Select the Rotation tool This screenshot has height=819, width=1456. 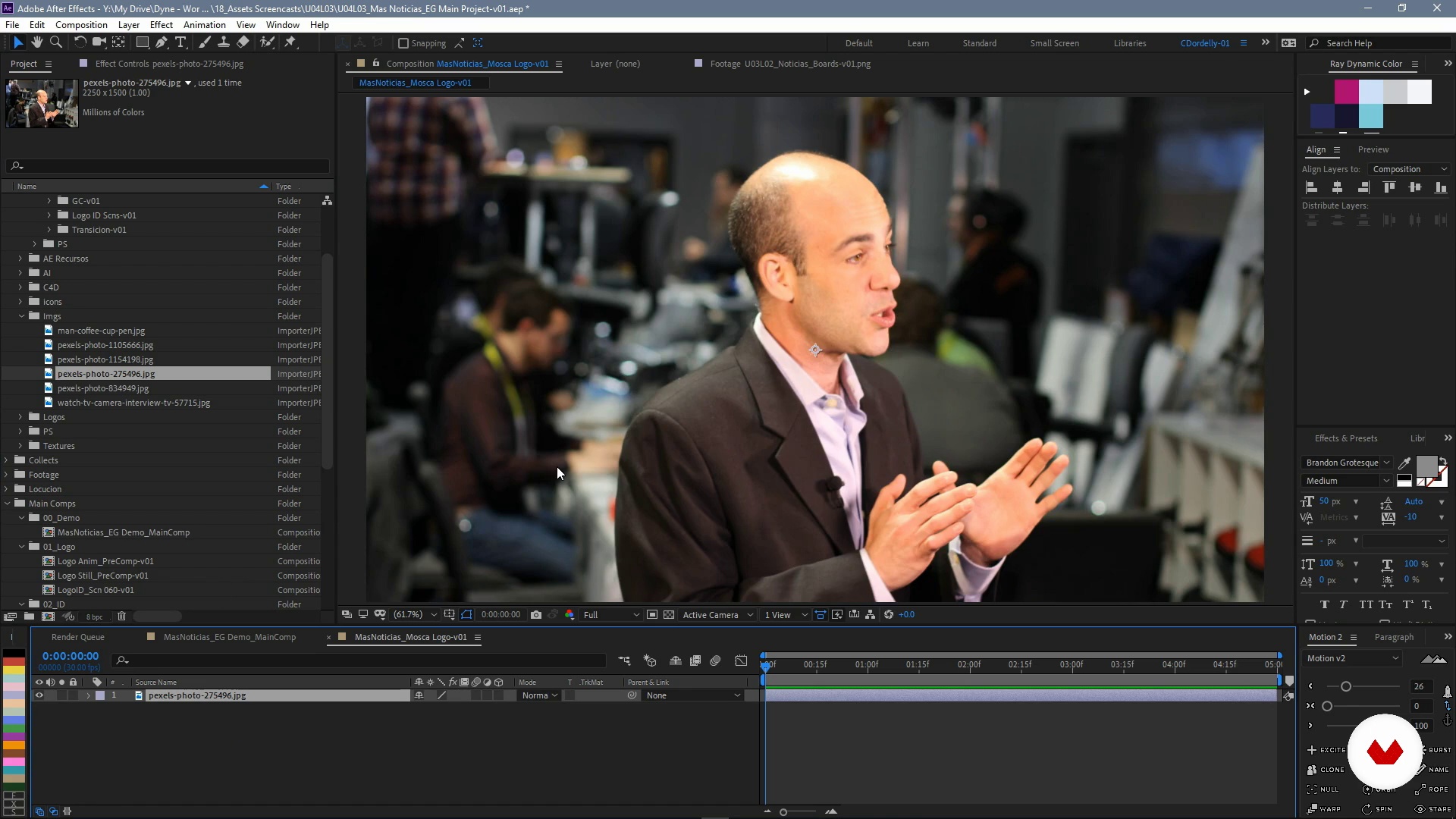click(79, 42)
